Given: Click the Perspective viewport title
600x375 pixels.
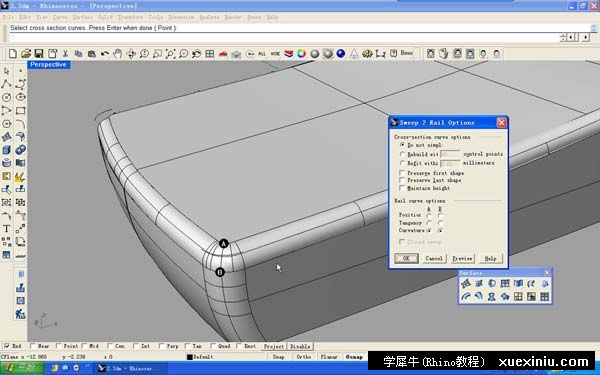Looking at the screenshot, I should [48, 65].
